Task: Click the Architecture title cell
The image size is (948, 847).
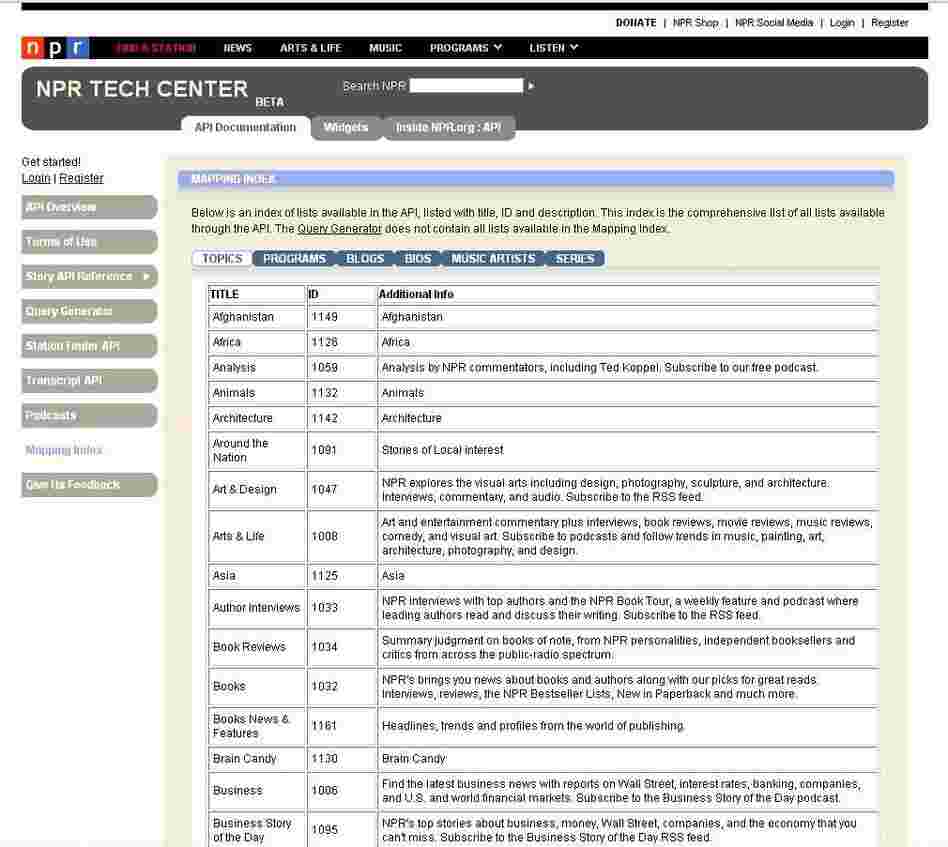Action: [x=257, y=419]
